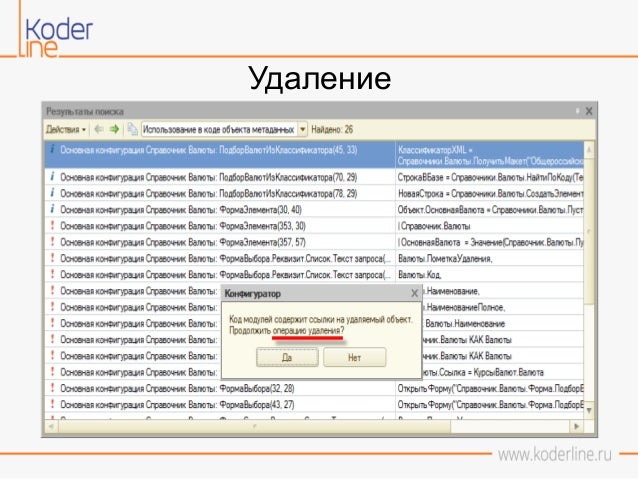Click cell Валюты.Код,
Image resolution: width=638 pixels, height=479 pixels.
[489, 275]
